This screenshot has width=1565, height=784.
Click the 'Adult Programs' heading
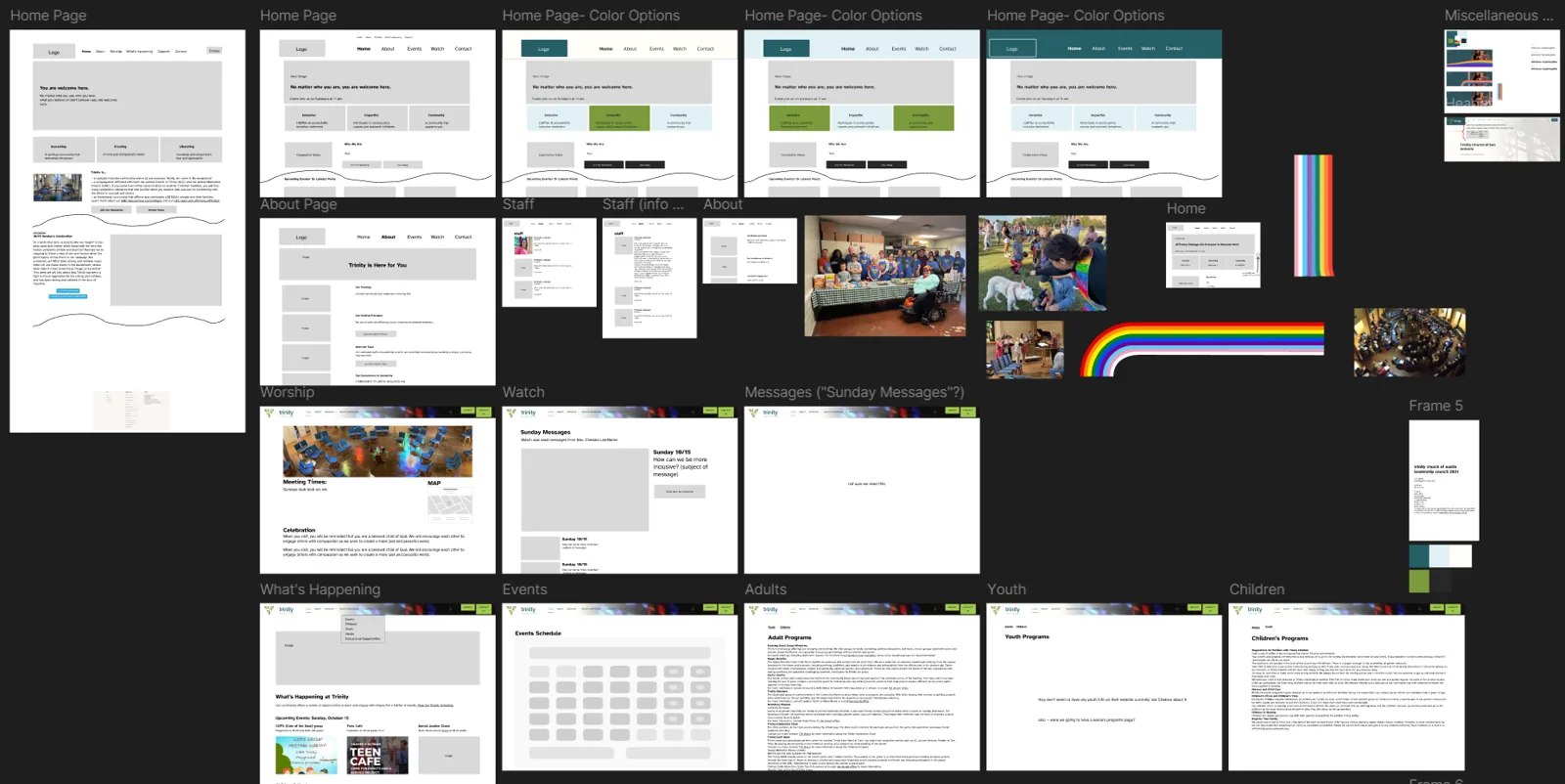click(x=789, y=637)
